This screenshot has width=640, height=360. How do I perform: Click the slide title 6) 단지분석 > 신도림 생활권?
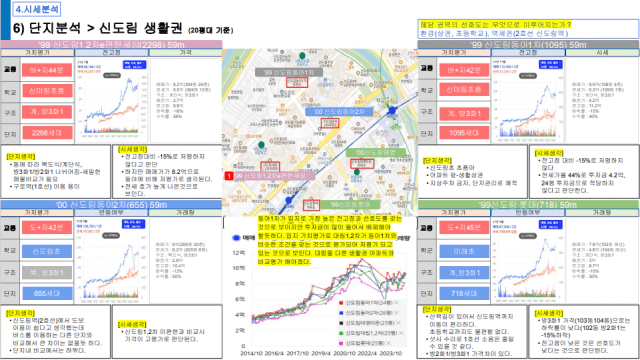coord(98,28)
